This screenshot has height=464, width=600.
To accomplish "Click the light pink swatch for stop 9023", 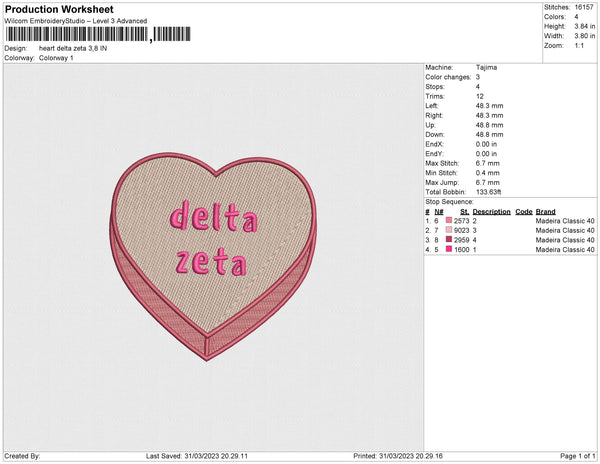I will click(449, 230).
